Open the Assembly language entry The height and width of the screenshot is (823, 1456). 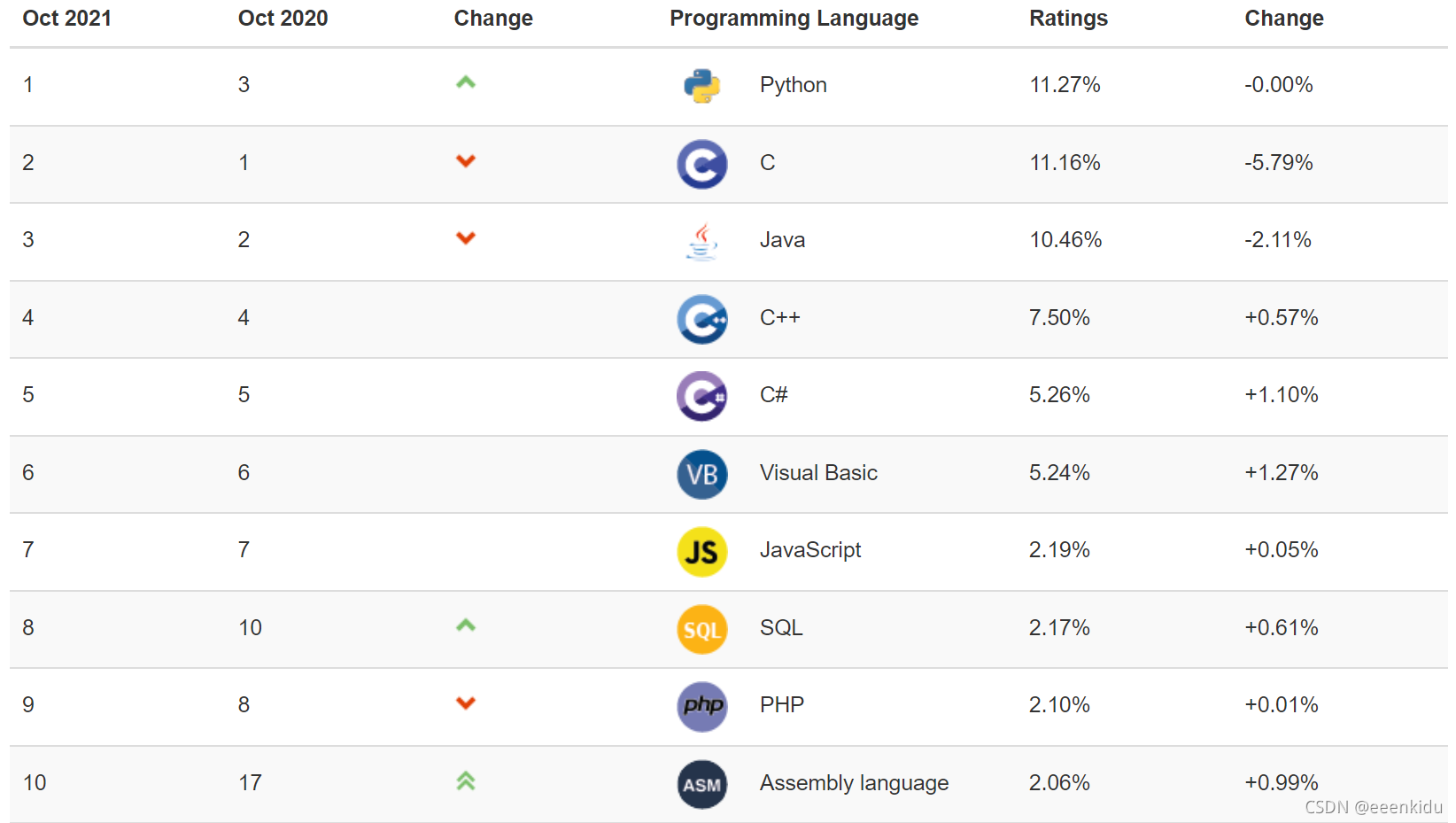(854, 783)
